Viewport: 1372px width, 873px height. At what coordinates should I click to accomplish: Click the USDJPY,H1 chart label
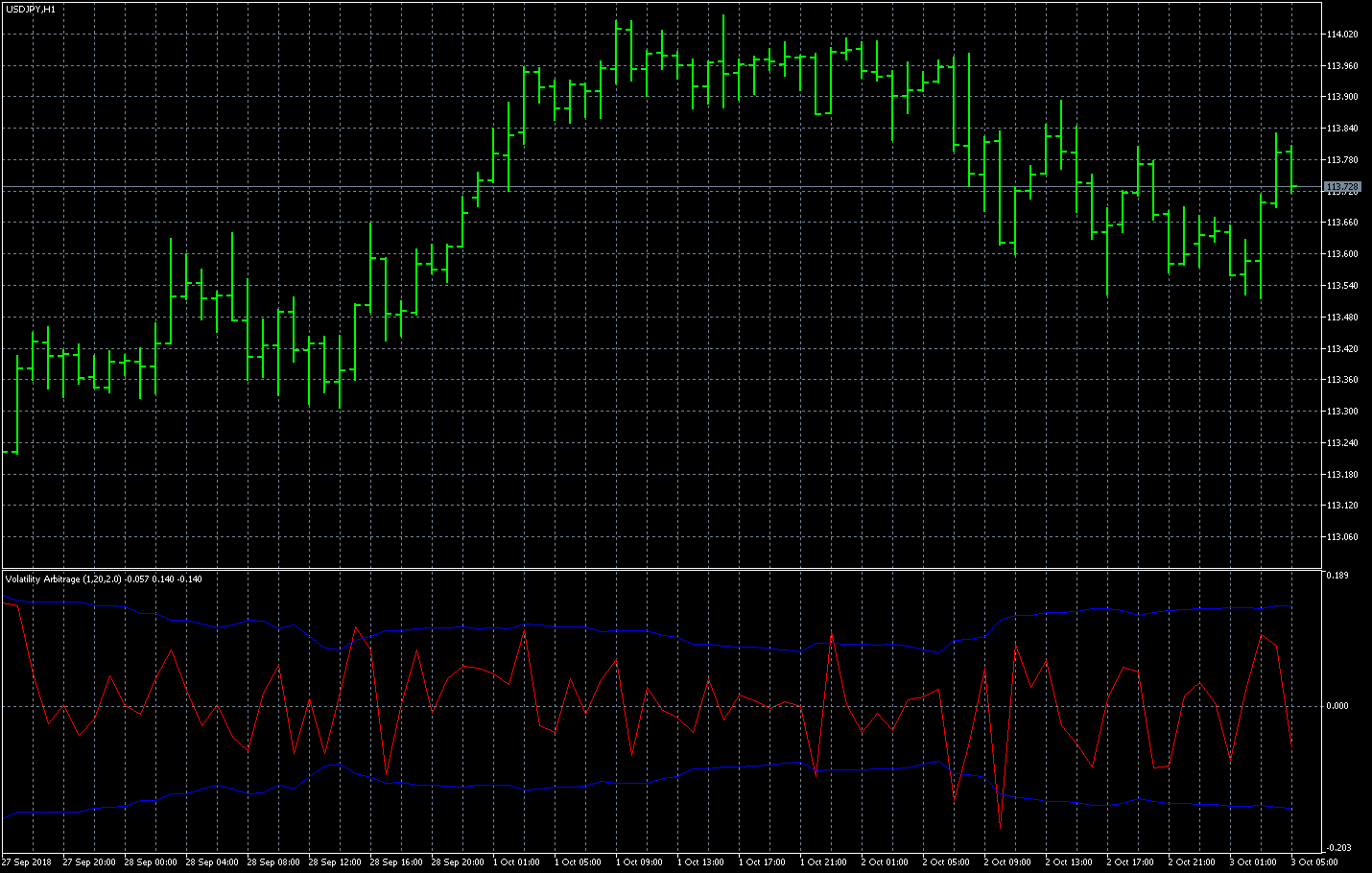(x=29, y=7)
